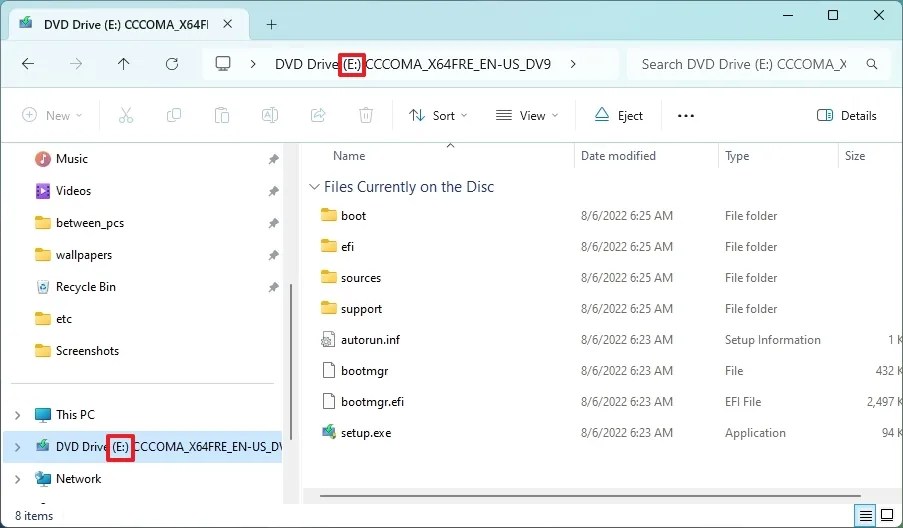Open the New dropdown menu
903x528 pixels.
coord(52,115)
